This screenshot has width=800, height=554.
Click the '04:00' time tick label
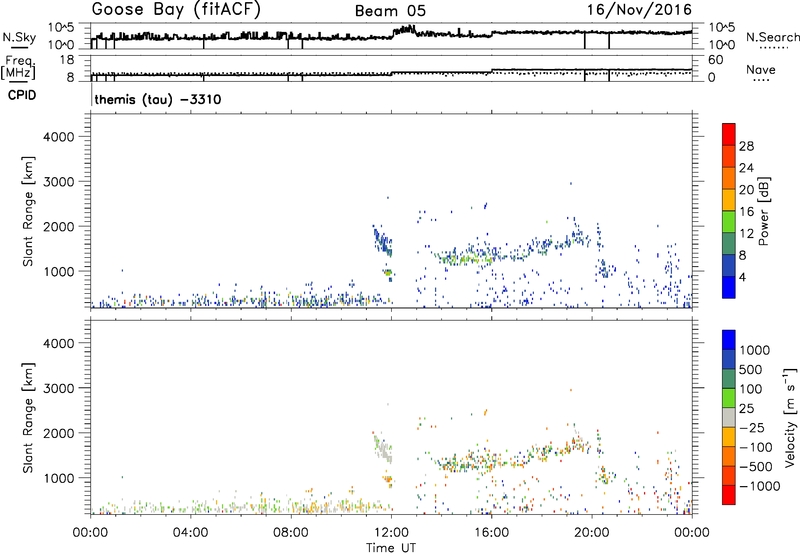pyautogui.click(x=190, y=533)
